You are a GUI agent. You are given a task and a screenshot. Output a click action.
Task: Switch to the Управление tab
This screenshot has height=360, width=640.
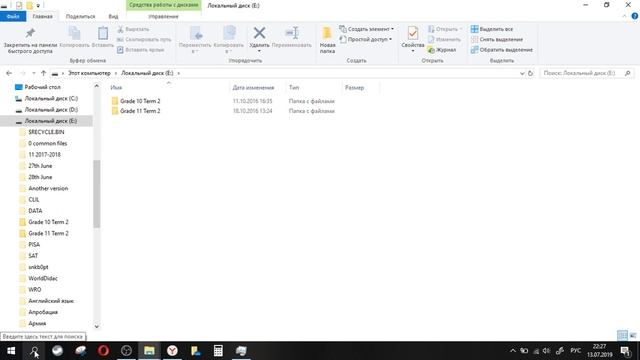tap(163, 16)
